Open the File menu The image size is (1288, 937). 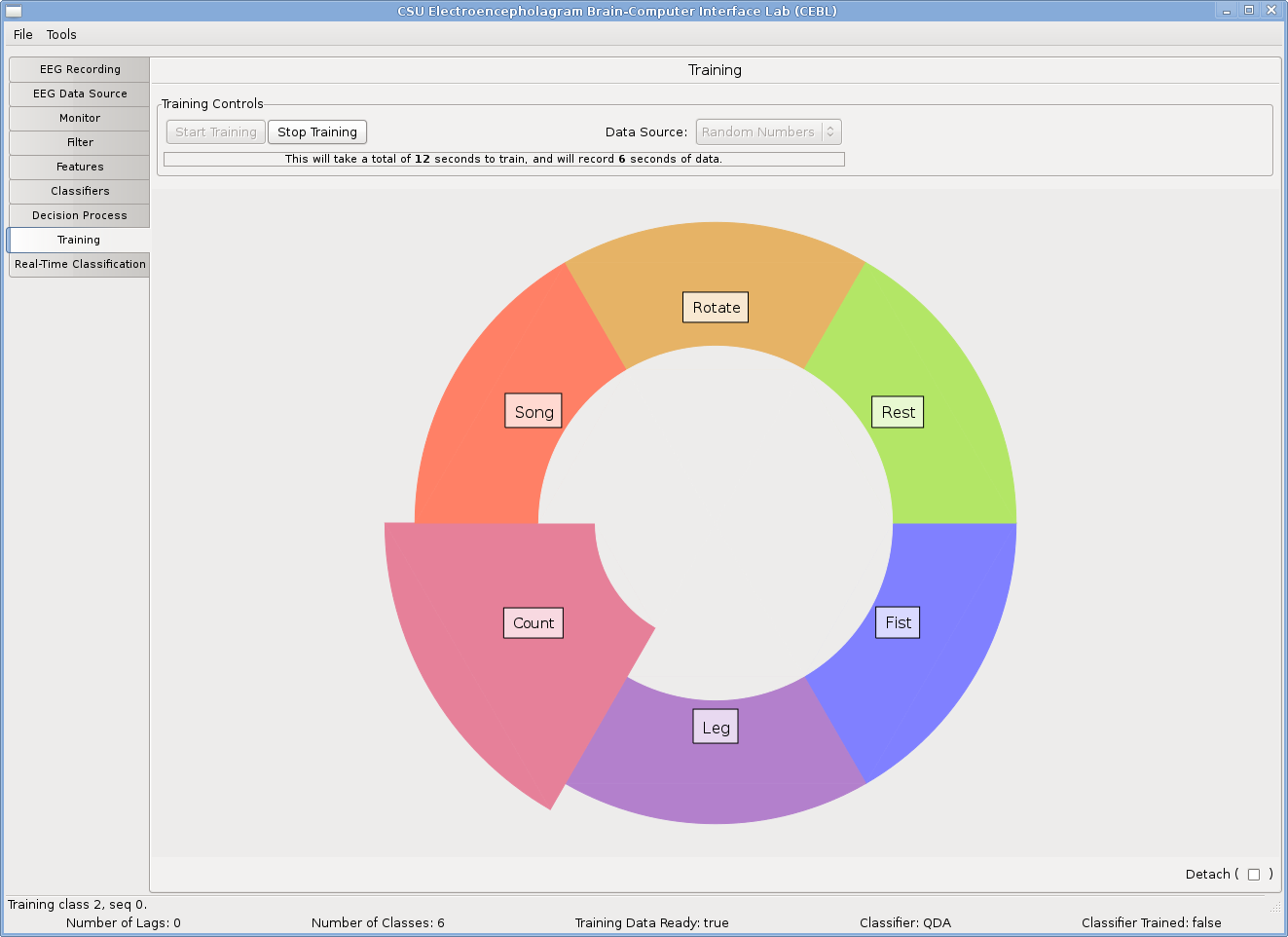click(x=23, y=34)
